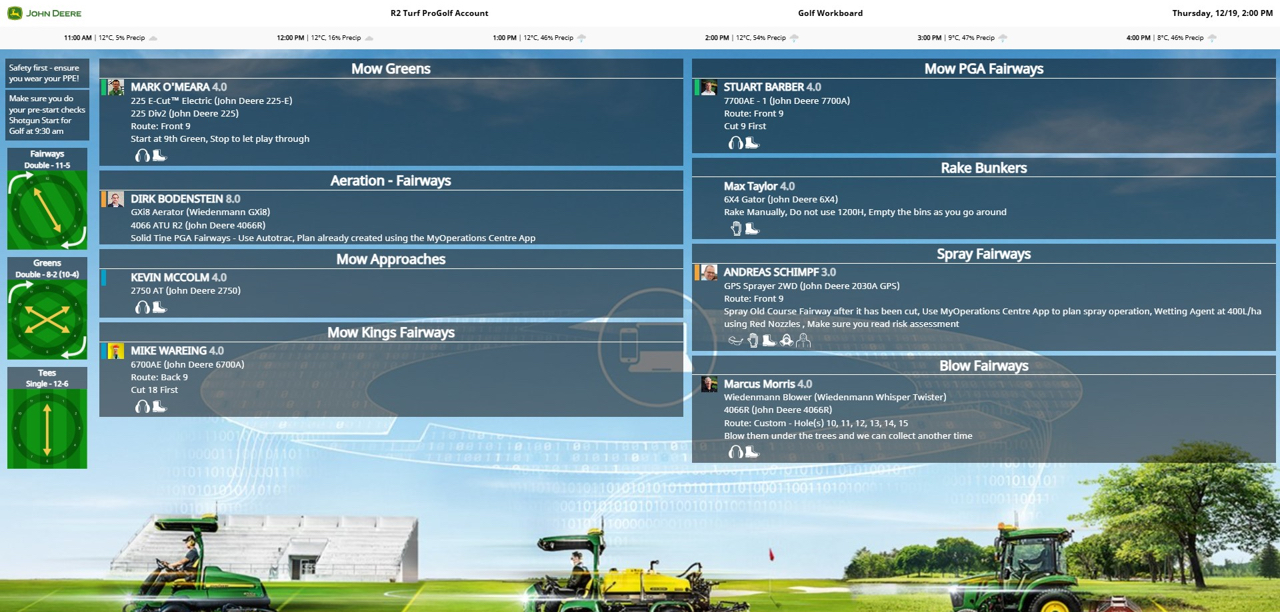Click safety boots icon under Kevin McColm
This screenshot has width=1280, height=612.
(159, 308)
